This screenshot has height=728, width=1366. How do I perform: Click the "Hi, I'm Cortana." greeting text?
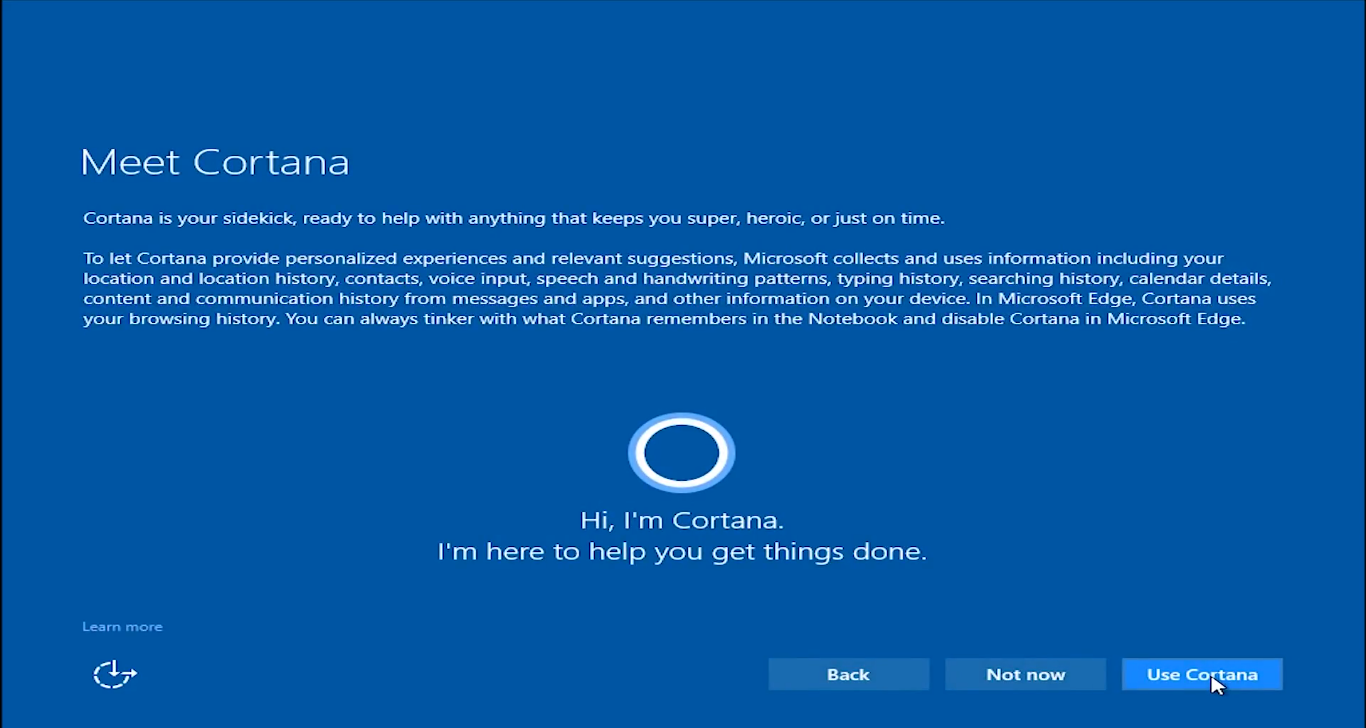click(682, 520)
